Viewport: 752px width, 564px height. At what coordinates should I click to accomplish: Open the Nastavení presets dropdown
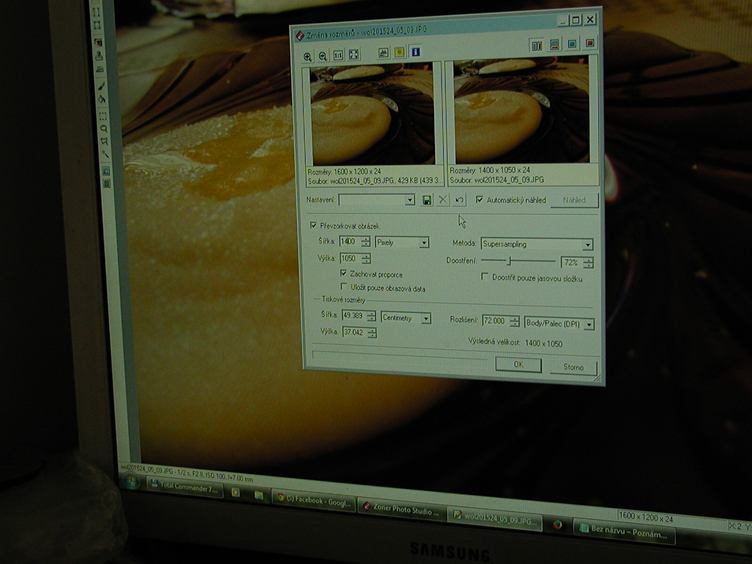point(410,200)
